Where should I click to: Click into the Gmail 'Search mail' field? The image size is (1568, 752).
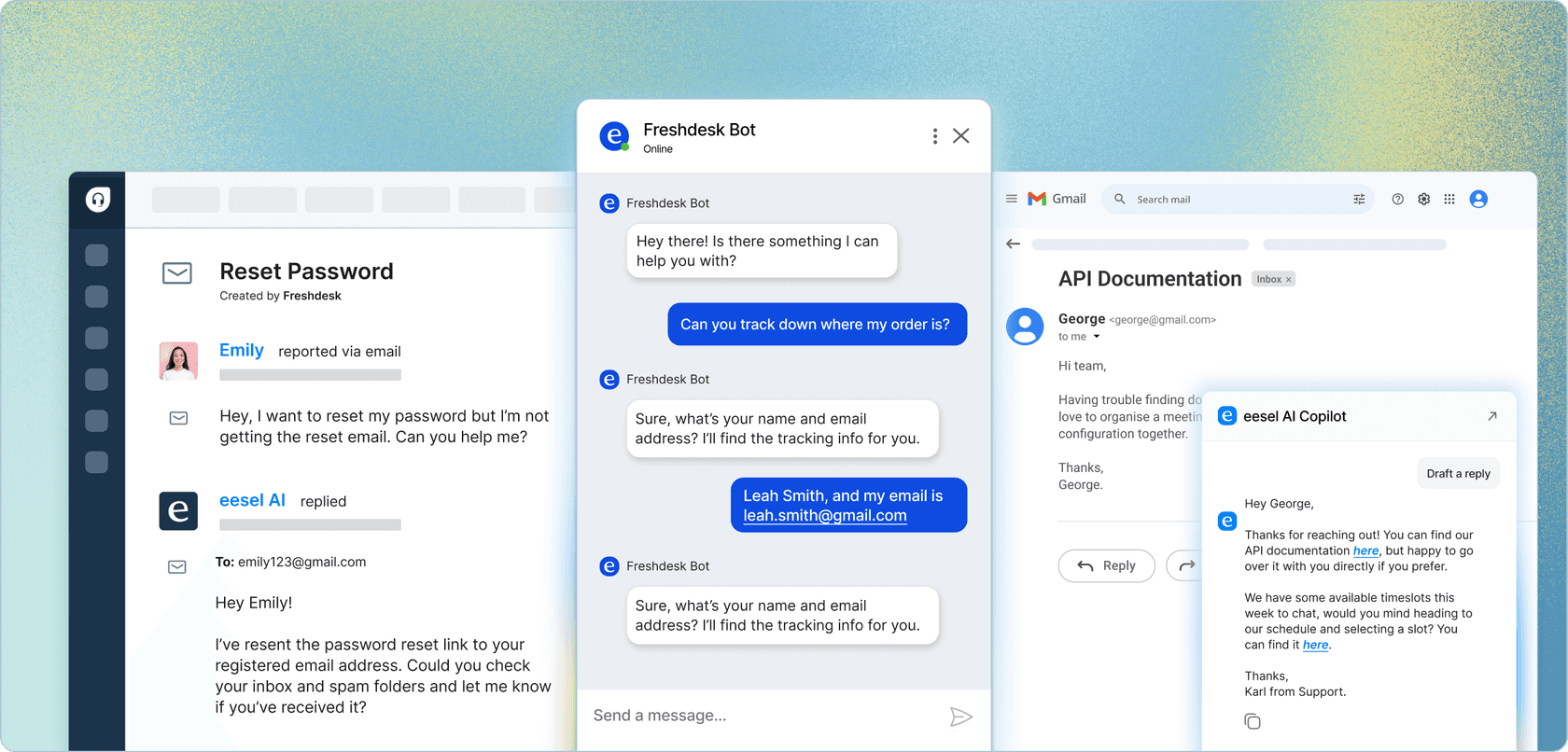(1238, 200)
